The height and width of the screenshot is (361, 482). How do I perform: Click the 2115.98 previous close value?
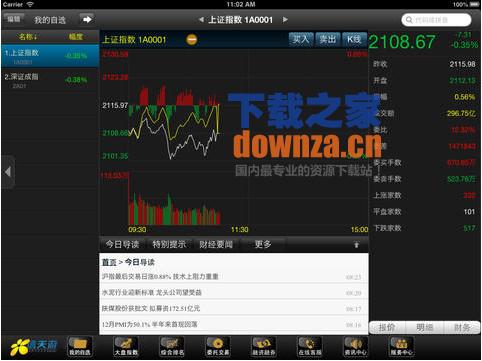462,64
